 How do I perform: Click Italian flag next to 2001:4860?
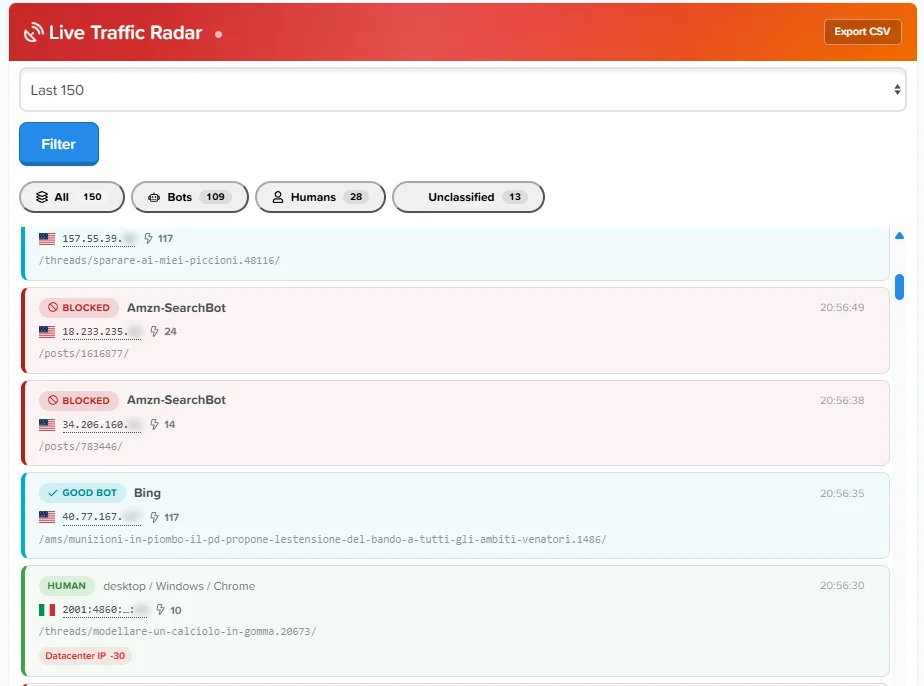[47, 610]
